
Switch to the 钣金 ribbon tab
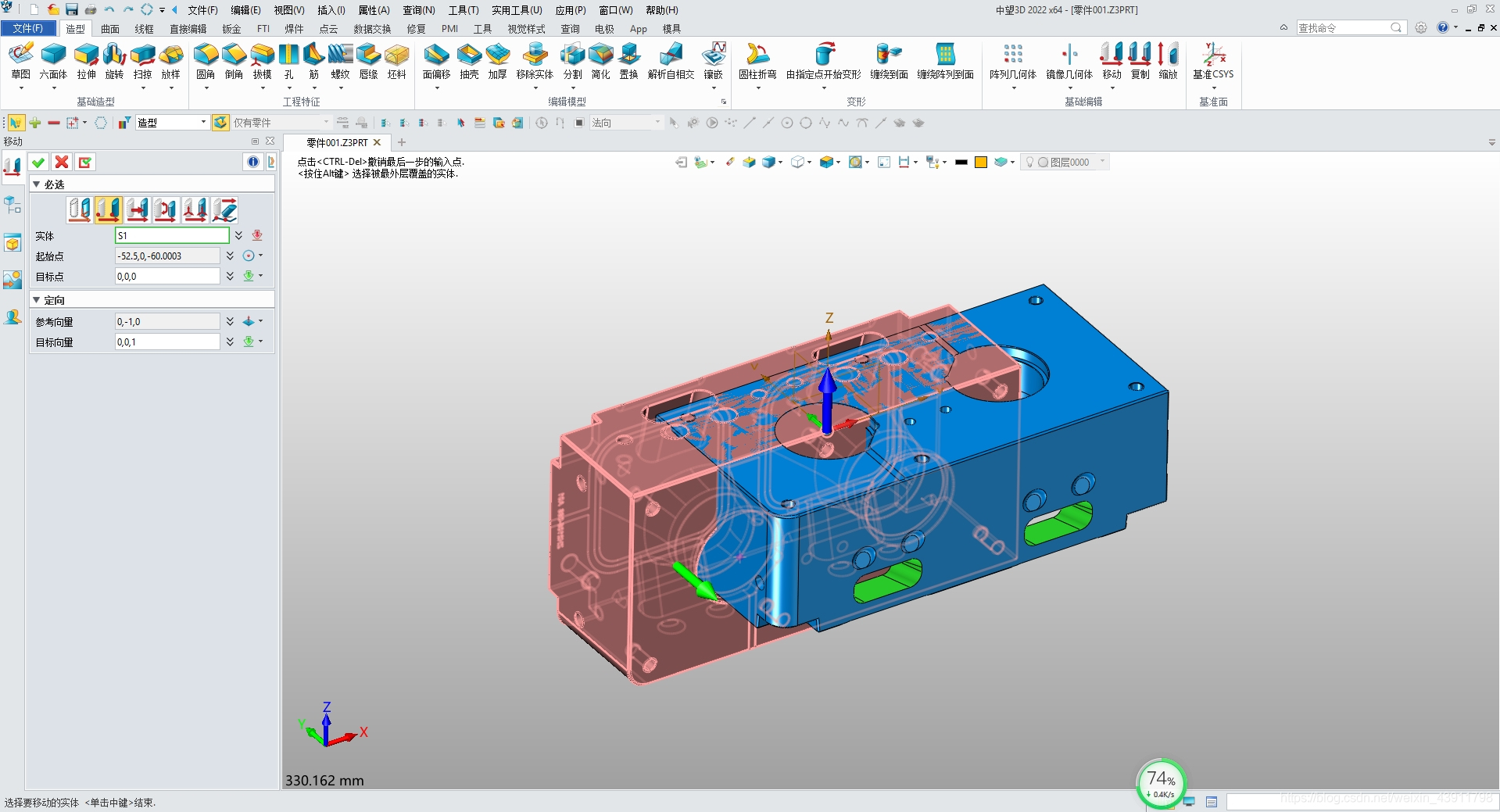(x=231, y=28)
